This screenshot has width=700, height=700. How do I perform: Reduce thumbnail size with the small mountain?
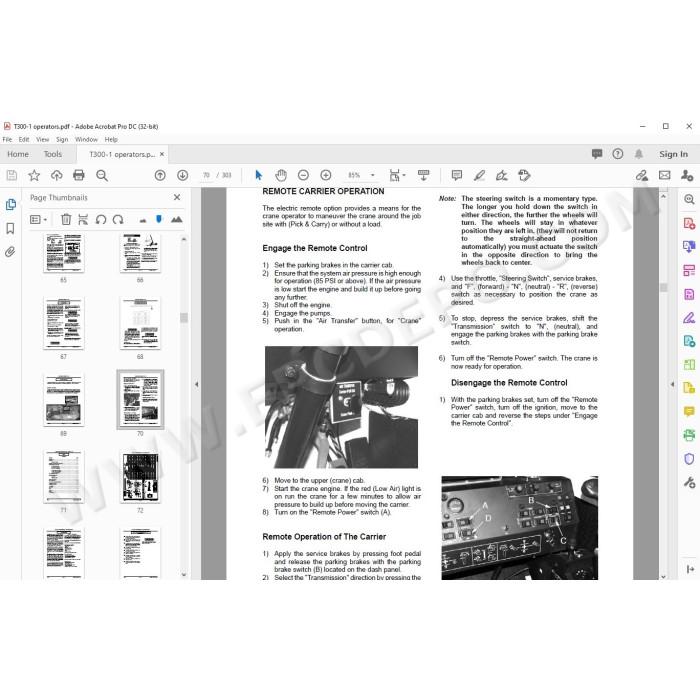[x=143, y=220]
